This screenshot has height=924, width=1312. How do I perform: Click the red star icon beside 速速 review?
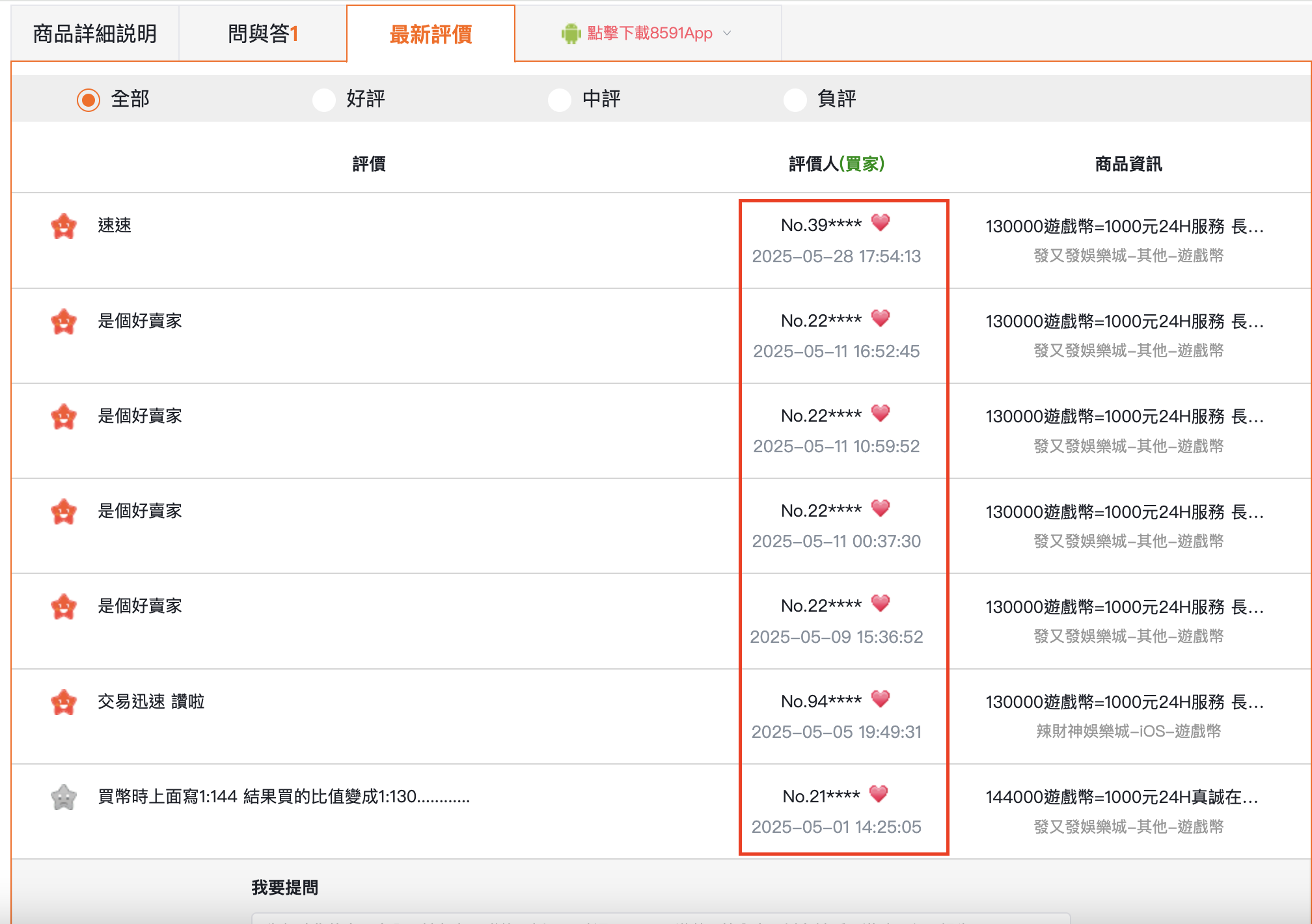(64, 226)
